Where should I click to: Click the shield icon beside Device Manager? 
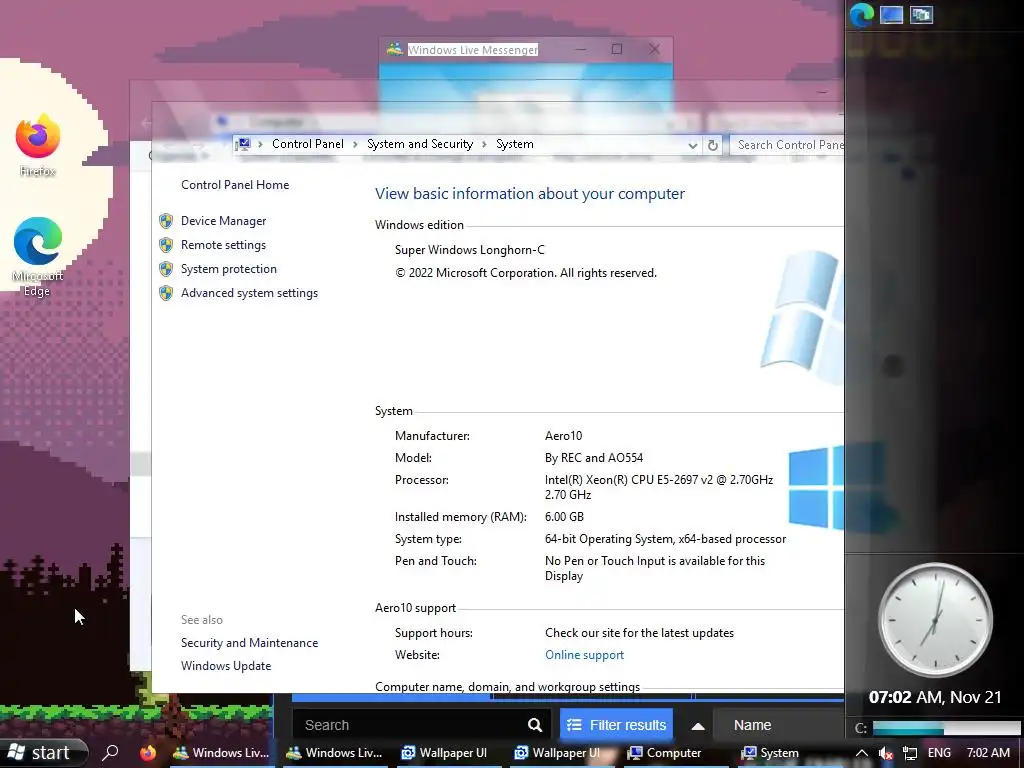[x=166, y=221]
